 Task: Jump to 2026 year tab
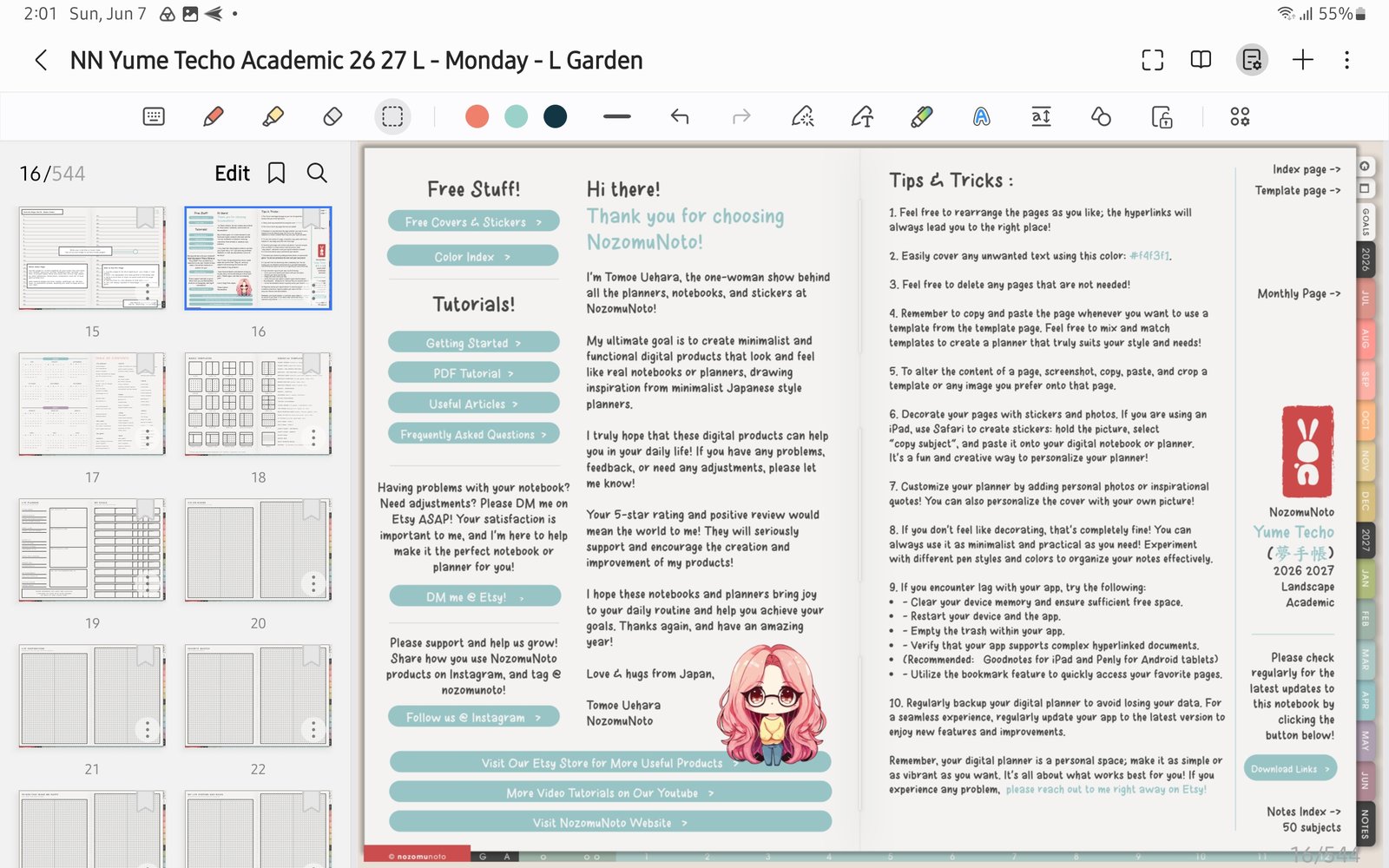pyautogui.click(x=1365, y=260)
